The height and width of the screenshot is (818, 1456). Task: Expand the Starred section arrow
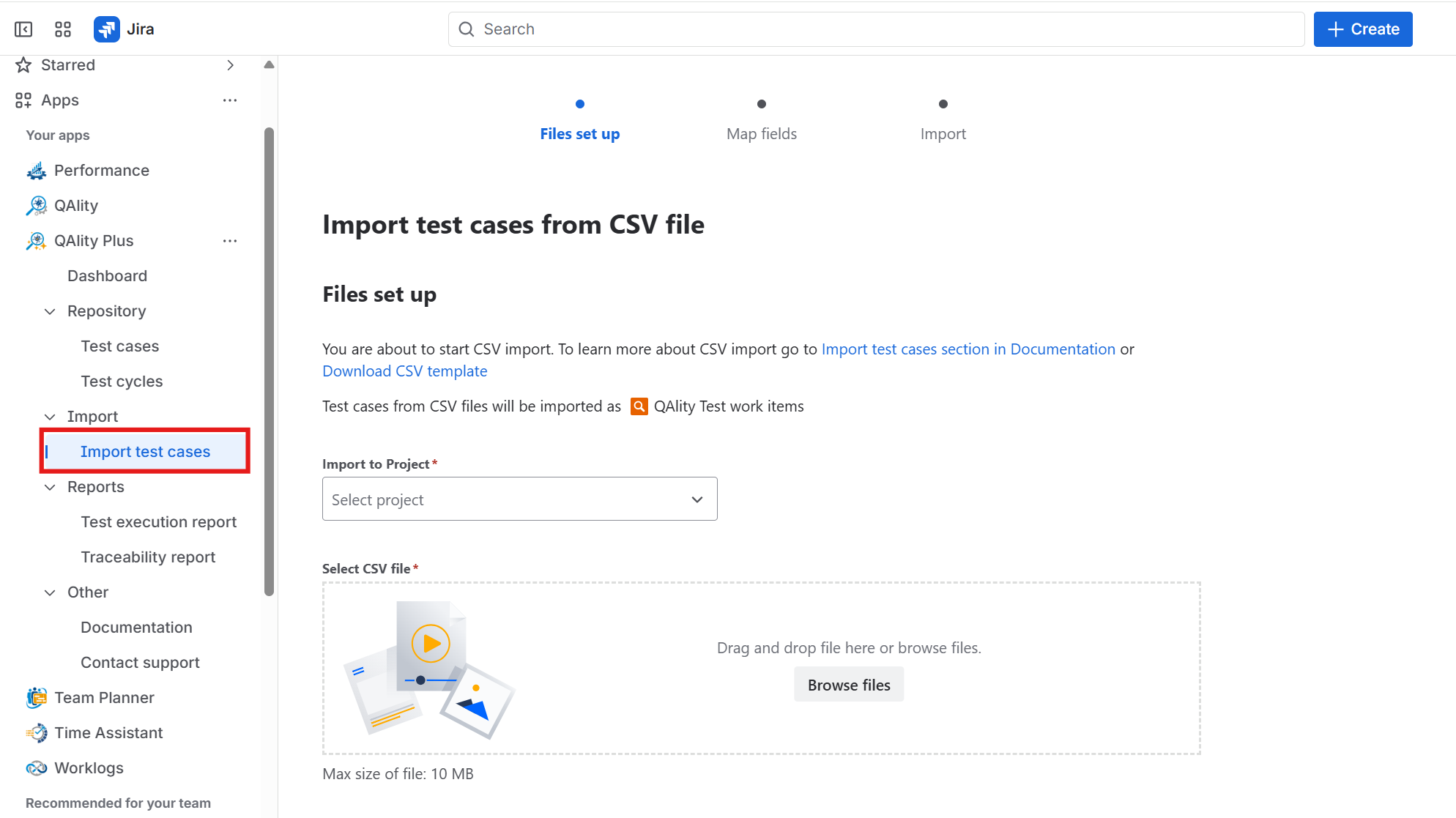230,65
